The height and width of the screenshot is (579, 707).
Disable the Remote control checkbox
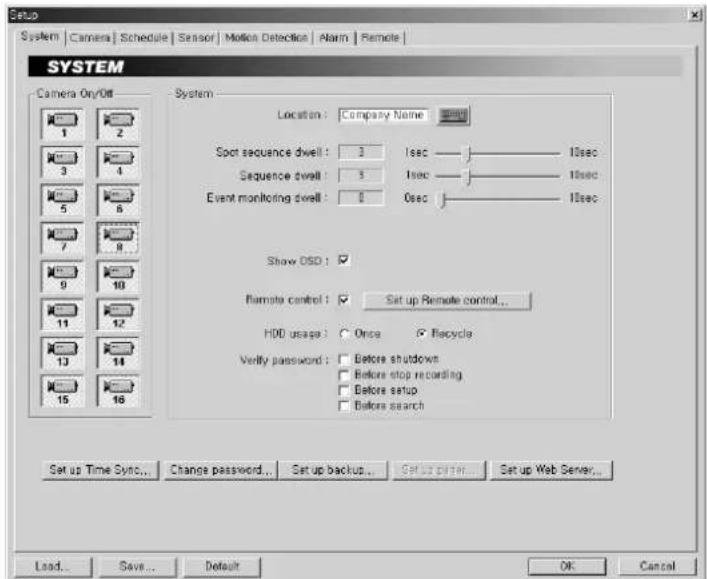[344, 300]
